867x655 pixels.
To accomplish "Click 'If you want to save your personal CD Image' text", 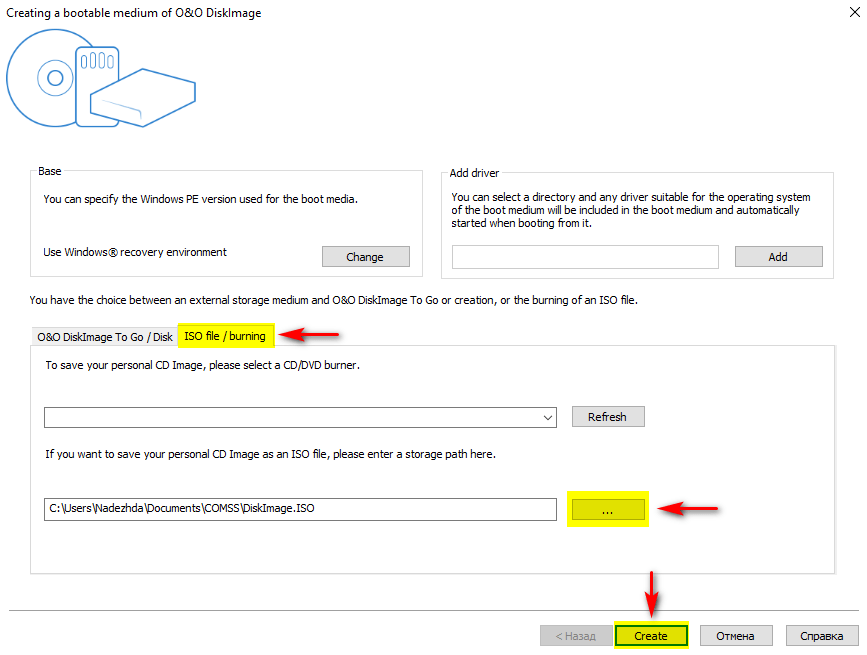I will 270,454.
